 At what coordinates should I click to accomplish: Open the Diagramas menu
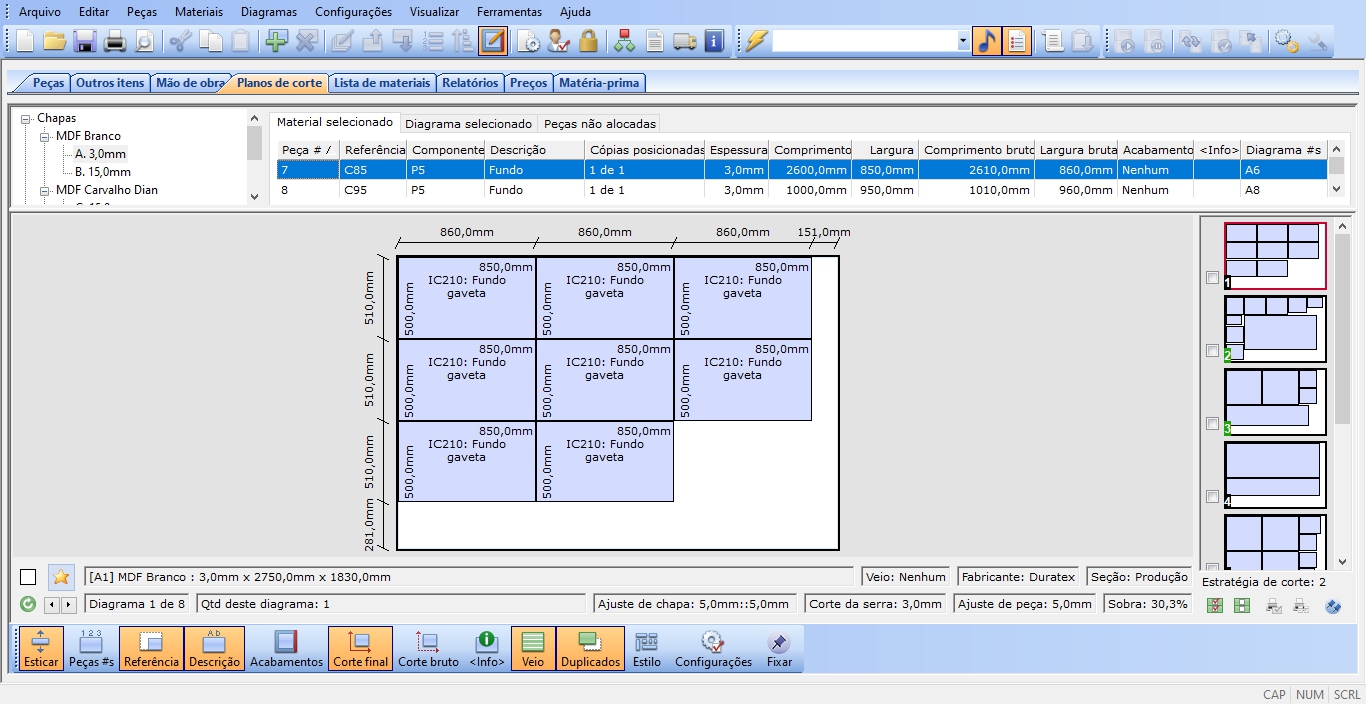coord(268,12)
